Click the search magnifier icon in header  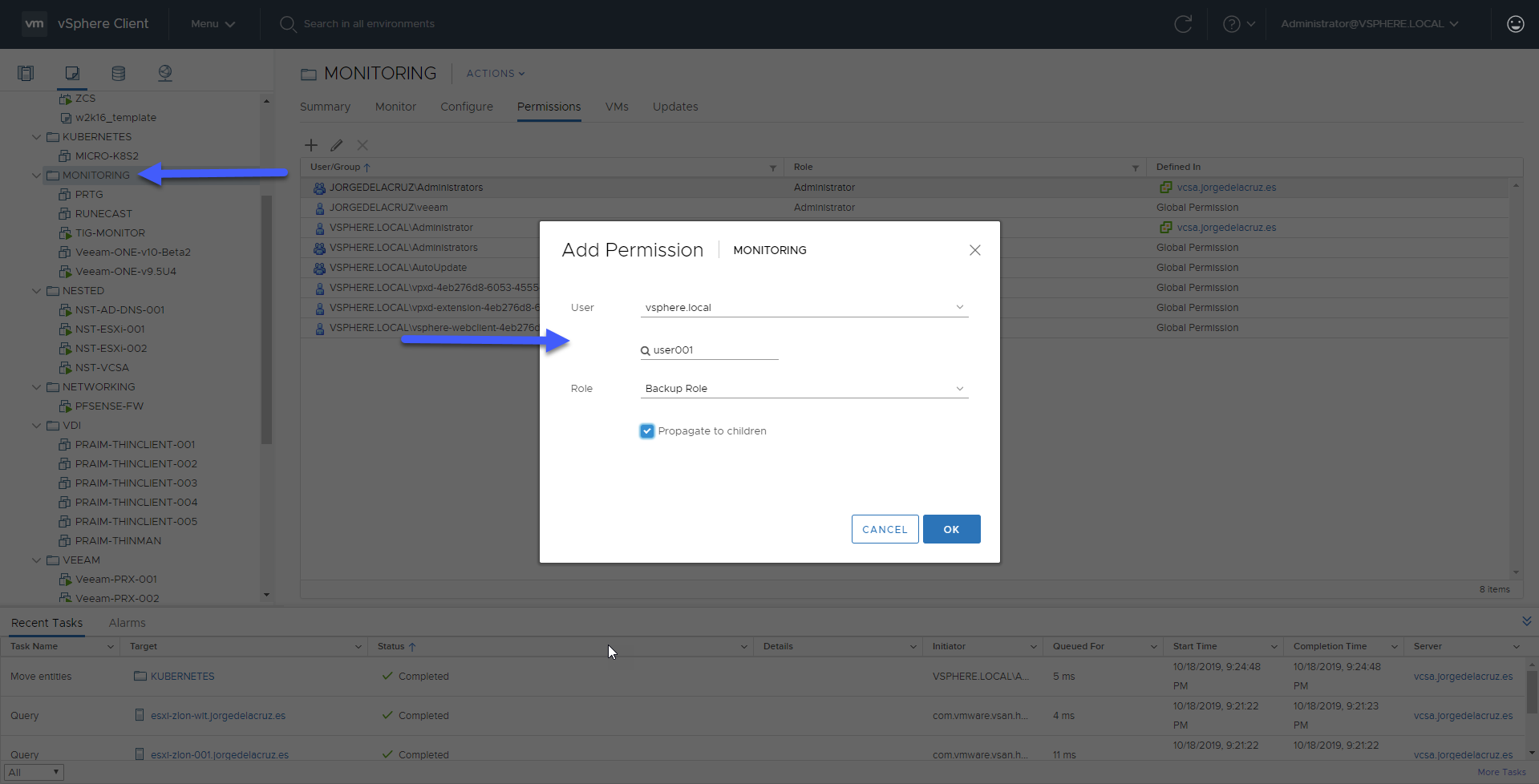[288, 24]
